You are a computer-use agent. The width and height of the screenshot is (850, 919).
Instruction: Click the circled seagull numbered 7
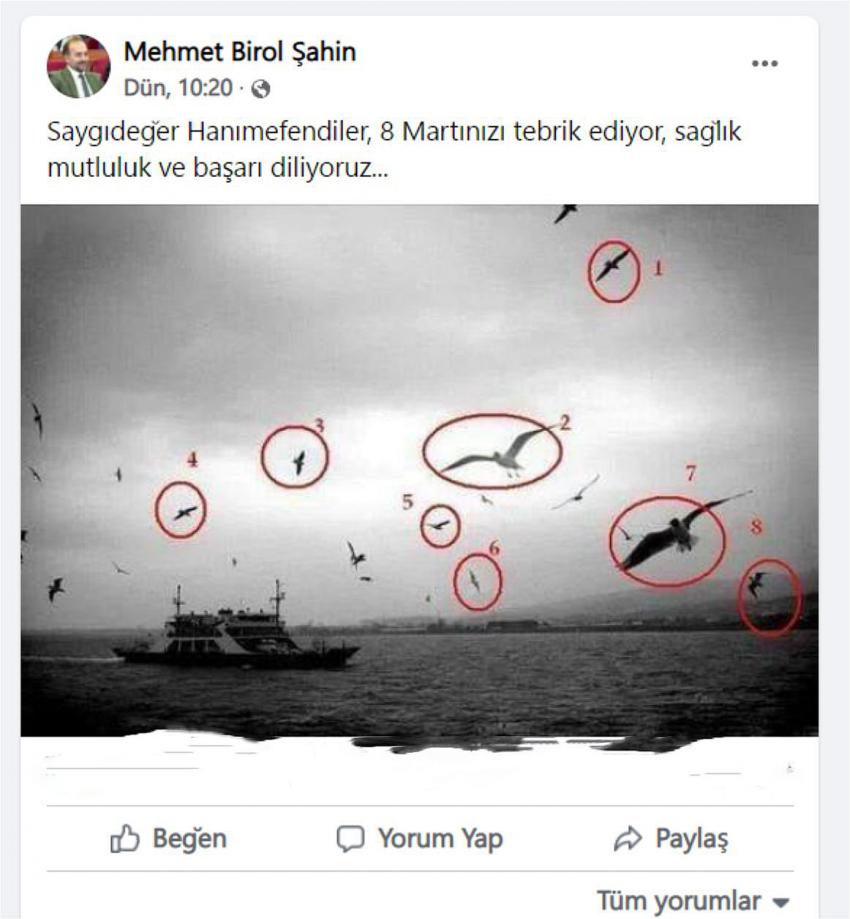667,542
